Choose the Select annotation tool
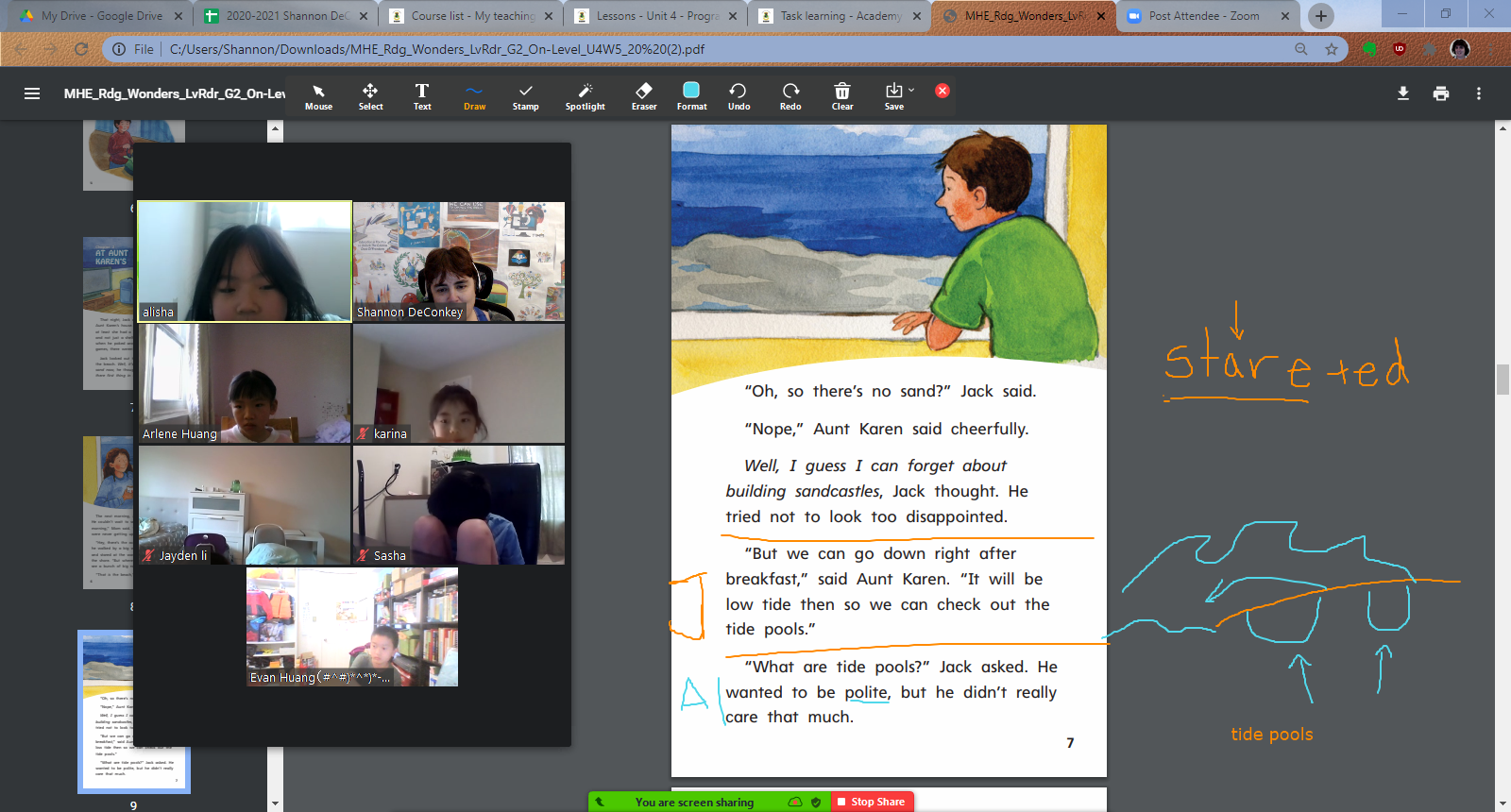The width and height of the screenshot is (1511, 812). pyautogui.click(x=370, y=96)
